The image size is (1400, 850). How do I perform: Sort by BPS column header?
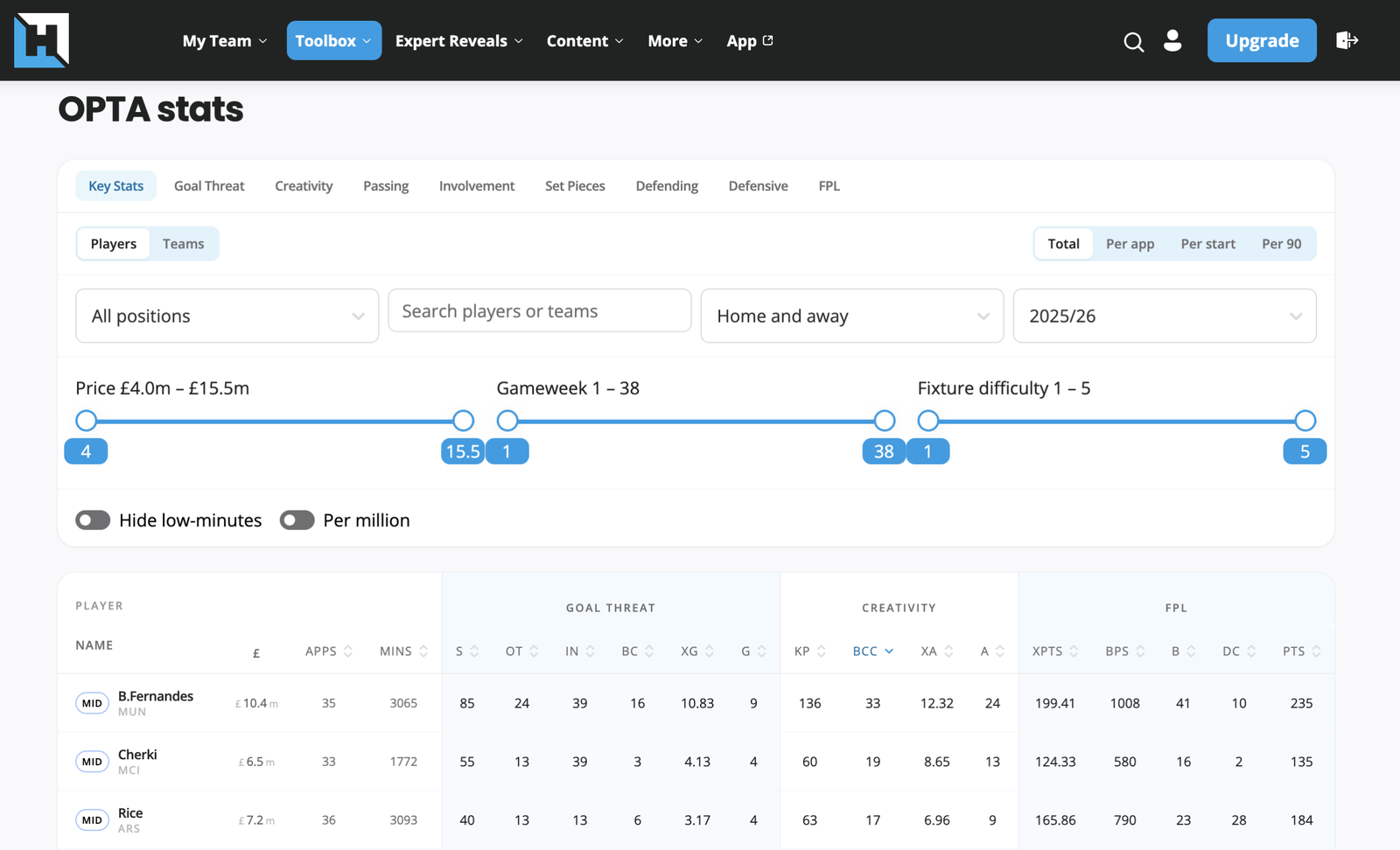tap(1125, 651)
